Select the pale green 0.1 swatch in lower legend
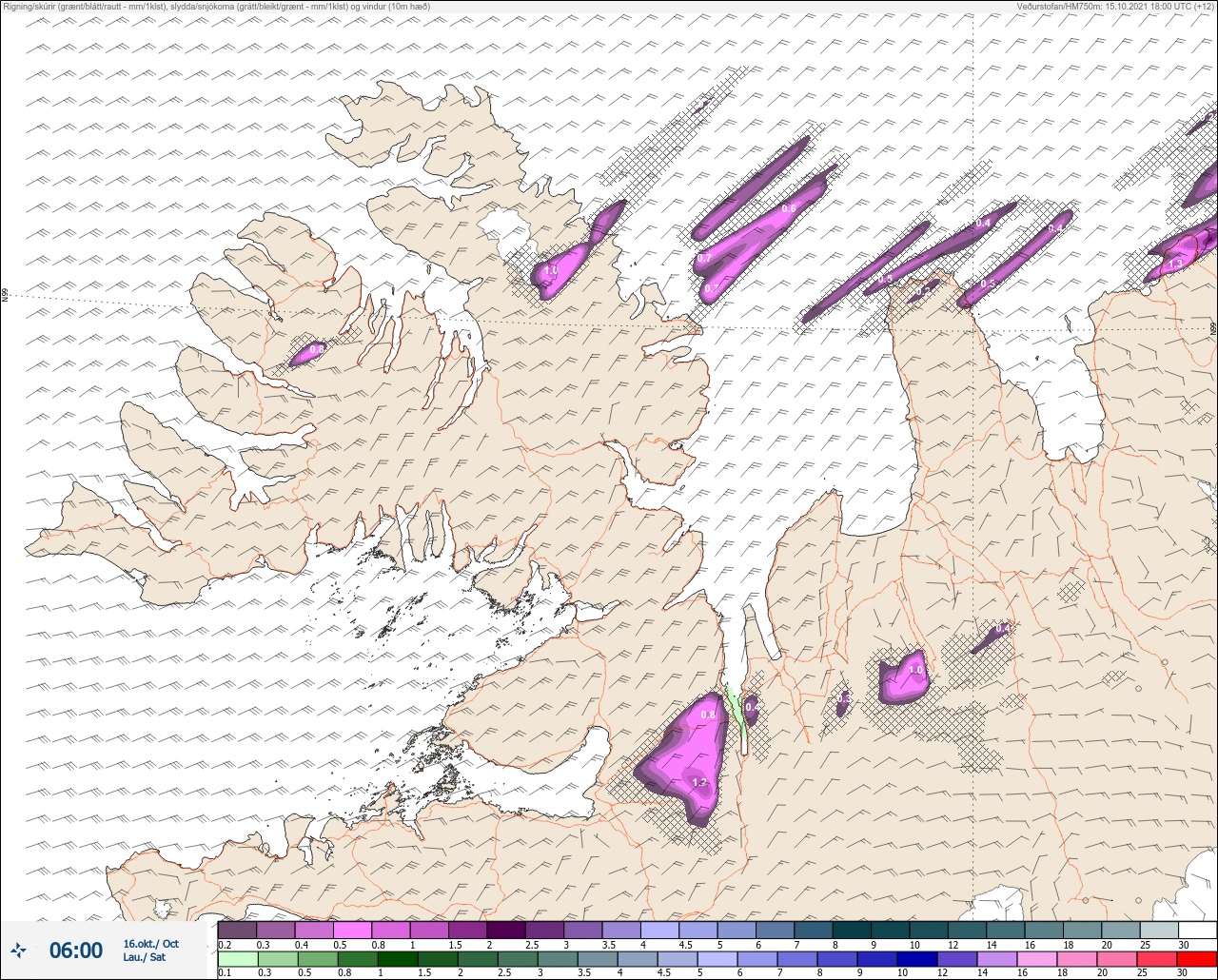 [x=237, y=959]
